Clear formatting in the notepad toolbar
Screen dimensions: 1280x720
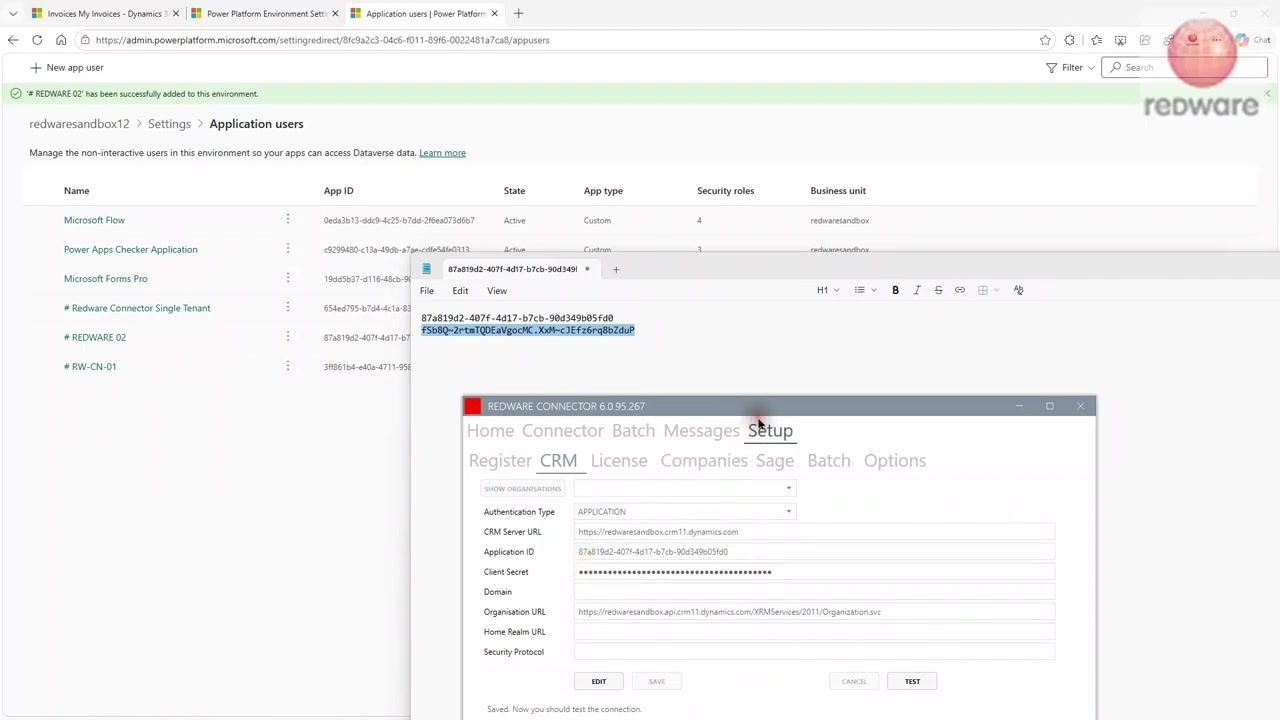click(1018, 290)
